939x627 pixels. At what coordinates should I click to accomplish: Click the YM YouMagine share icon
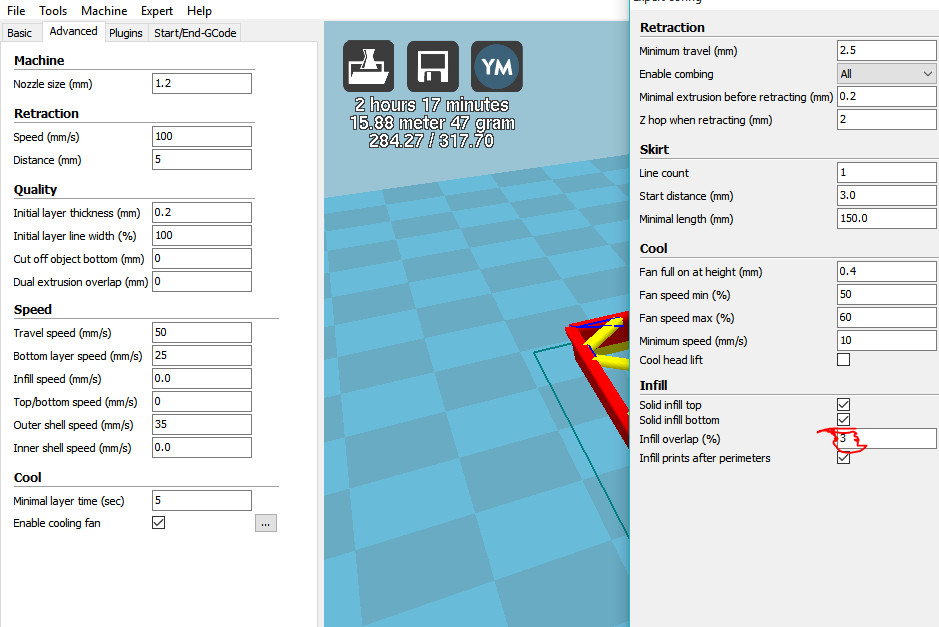click(x=497, y=66)
